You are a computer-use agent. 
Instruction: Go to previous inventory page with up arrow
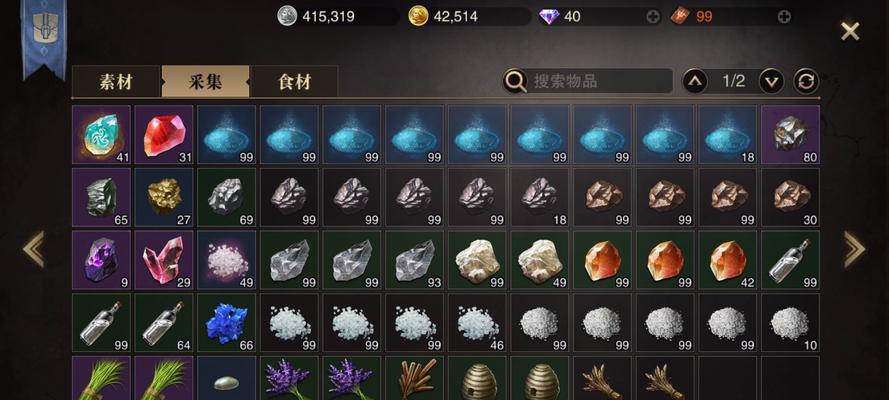[695, 82]
